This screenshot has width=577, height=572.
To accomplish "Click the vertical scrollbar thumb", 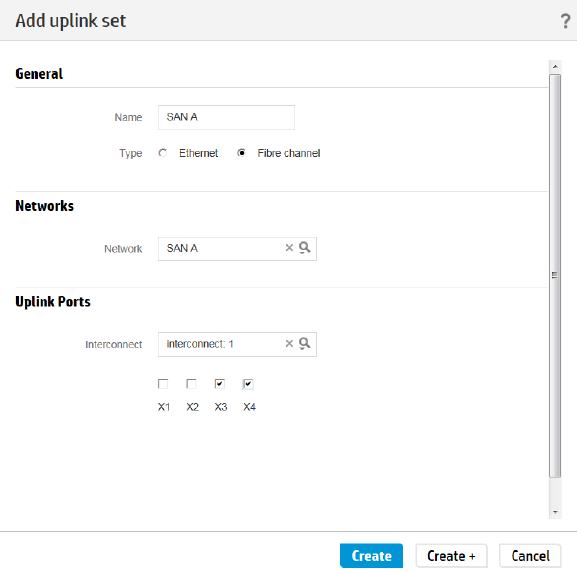I will [555, 276].
